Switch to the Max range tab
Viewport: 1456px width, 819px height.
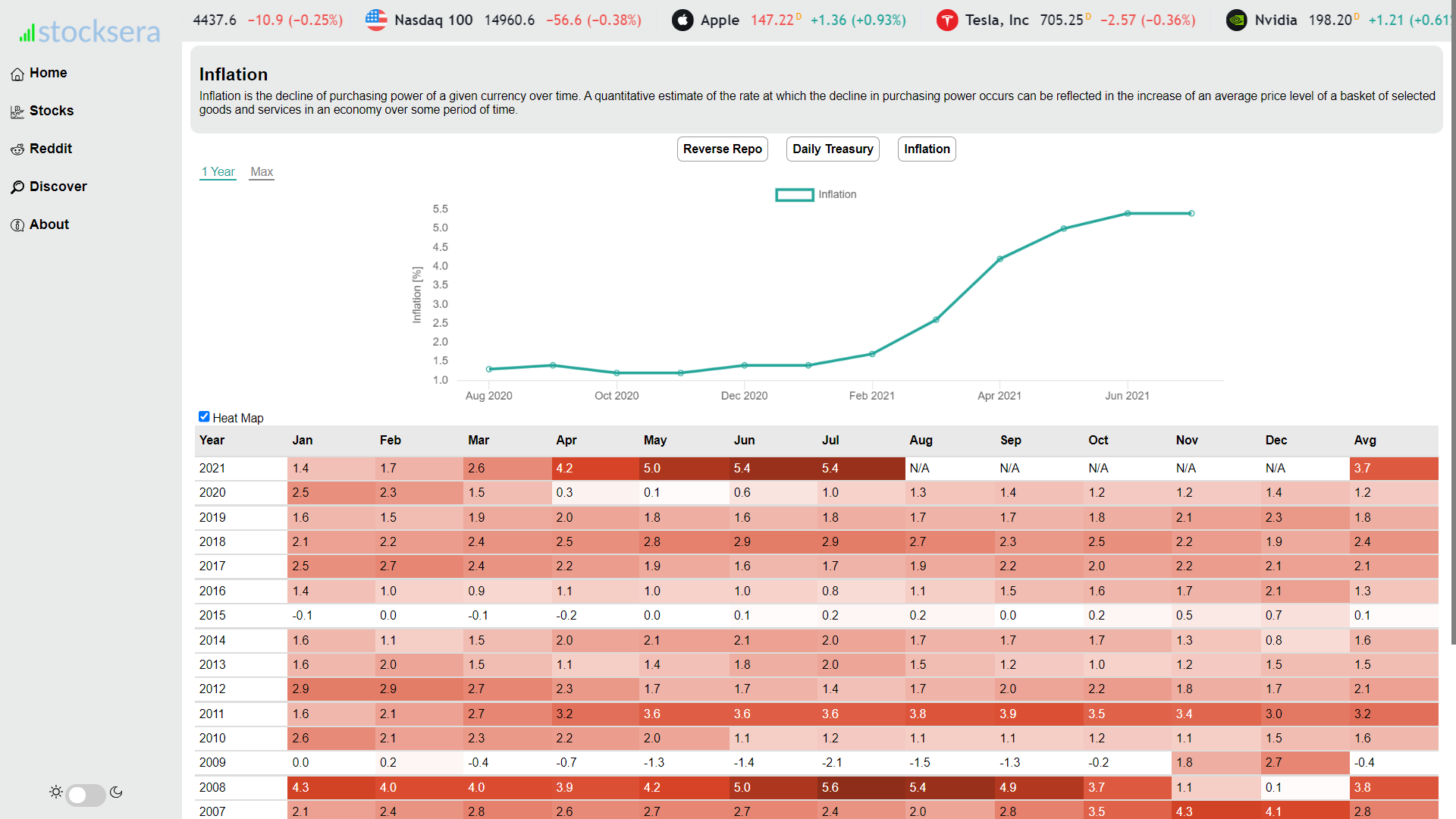(262, 172)
